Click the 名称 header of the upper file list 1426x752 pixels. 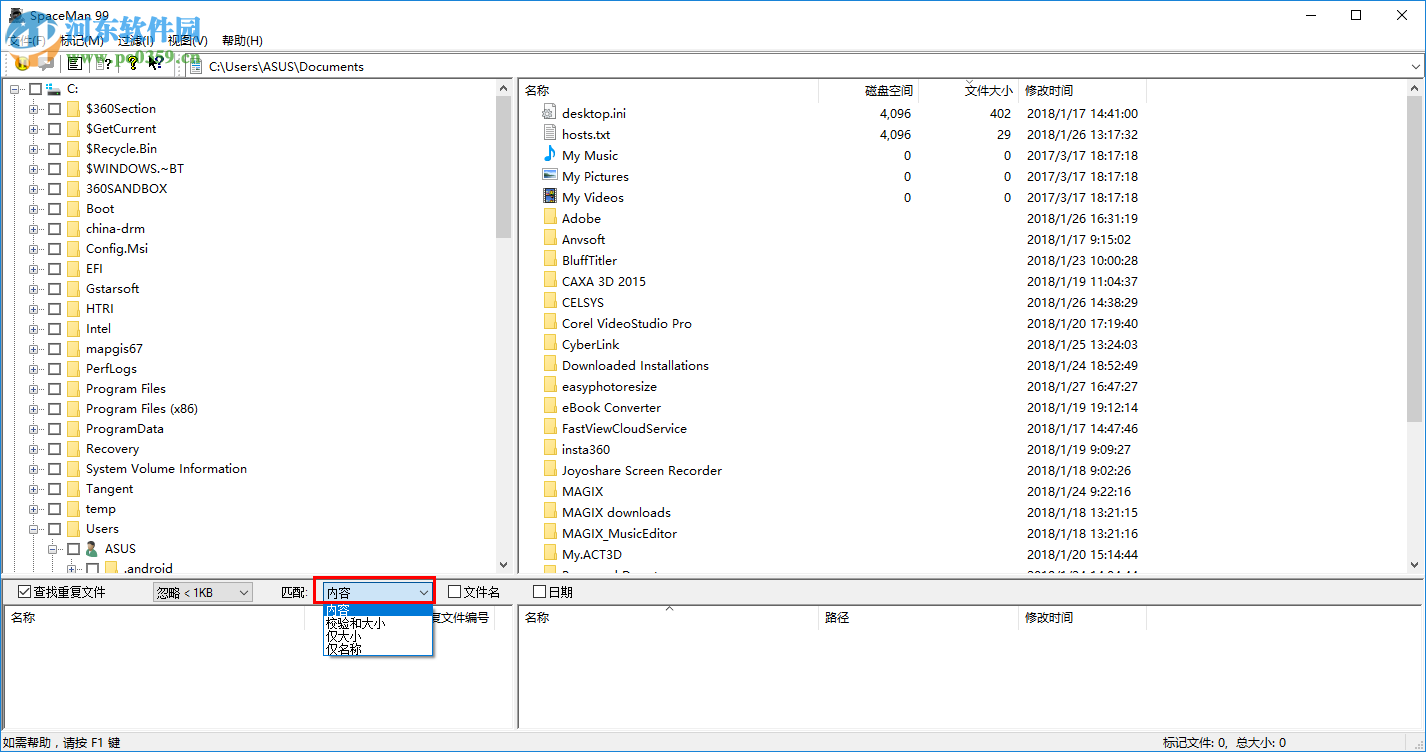pos(669,91)
